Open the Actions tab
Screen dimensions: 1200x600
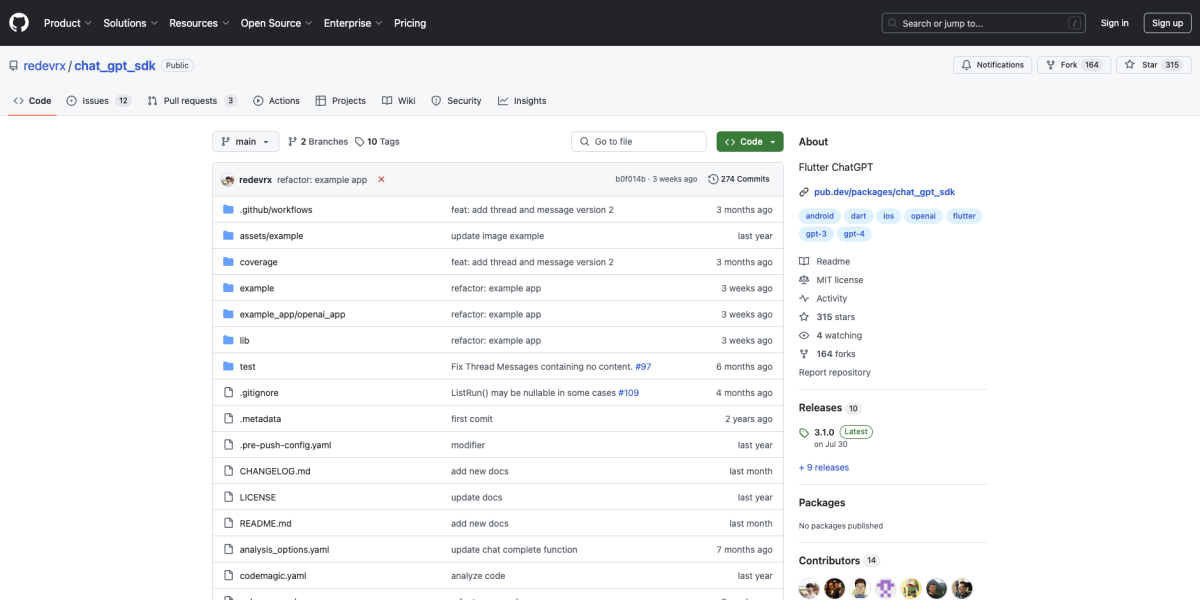277,100
